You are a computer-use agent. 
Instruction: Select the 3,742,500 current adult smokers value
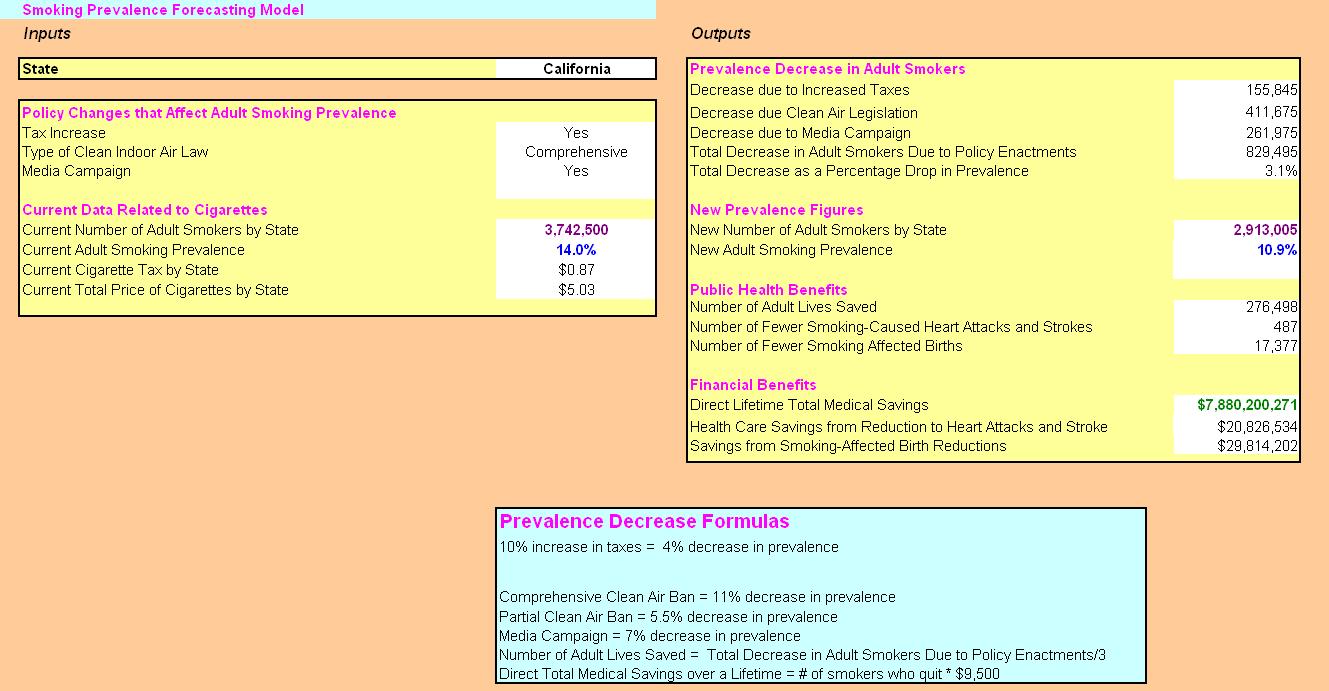[x=576, y=230]
